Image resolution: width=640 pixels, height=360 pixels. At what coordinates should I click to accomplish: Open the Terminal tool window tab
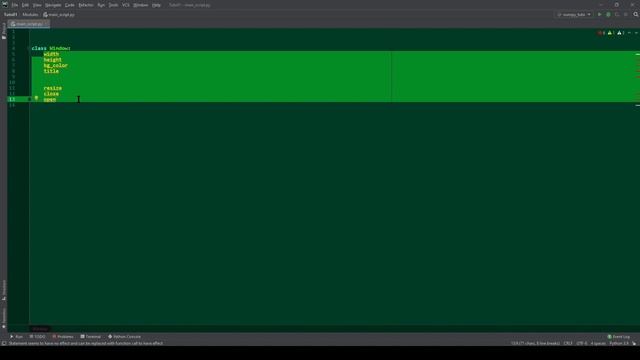[91, 337]
